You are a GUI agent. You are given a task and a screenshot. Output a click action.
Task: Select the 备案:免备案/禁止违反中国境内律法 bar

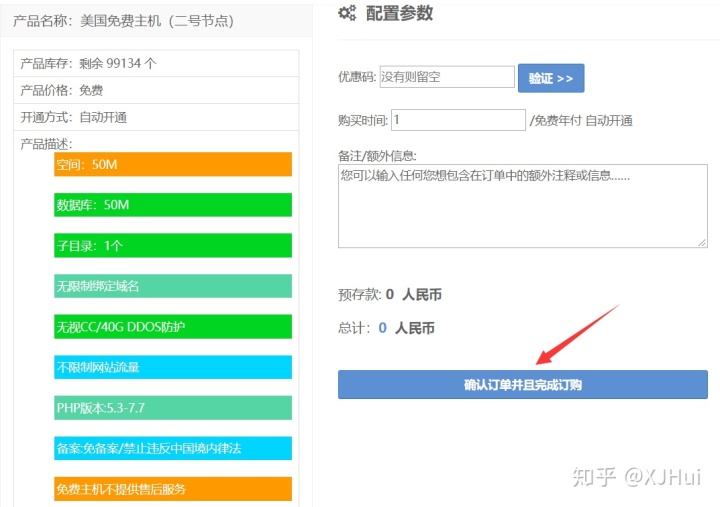pyautogui.click(x=173, y=448)
